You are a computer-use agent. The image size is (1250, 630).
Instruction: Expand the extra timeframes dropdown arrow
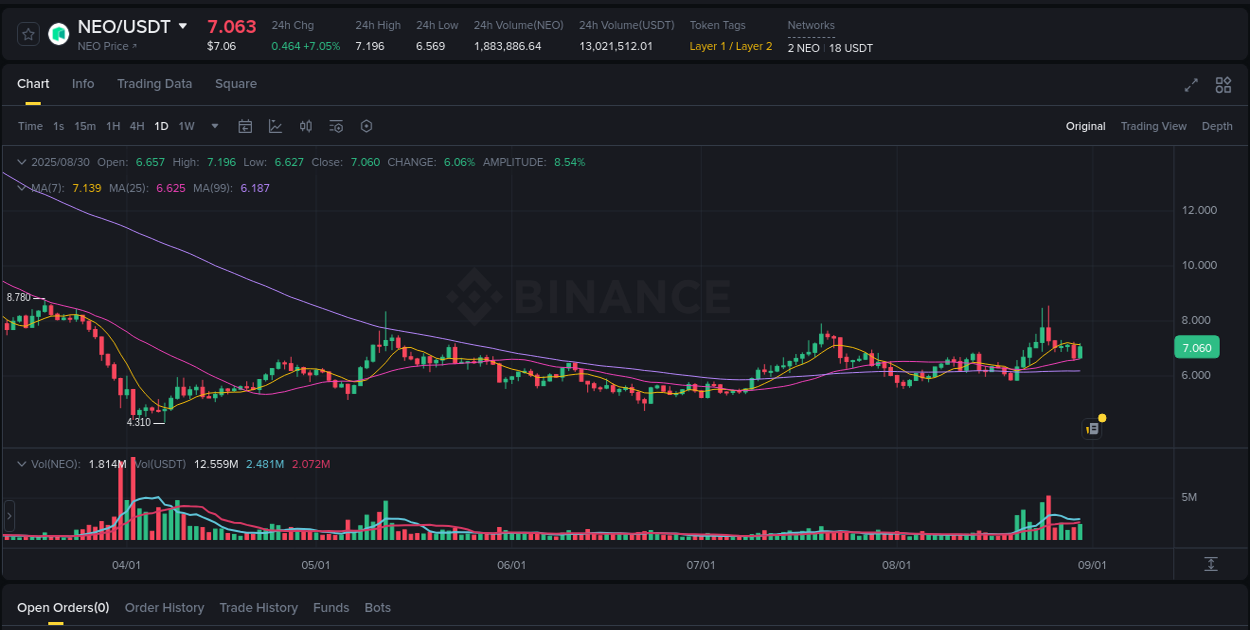(x=214, y=126)
